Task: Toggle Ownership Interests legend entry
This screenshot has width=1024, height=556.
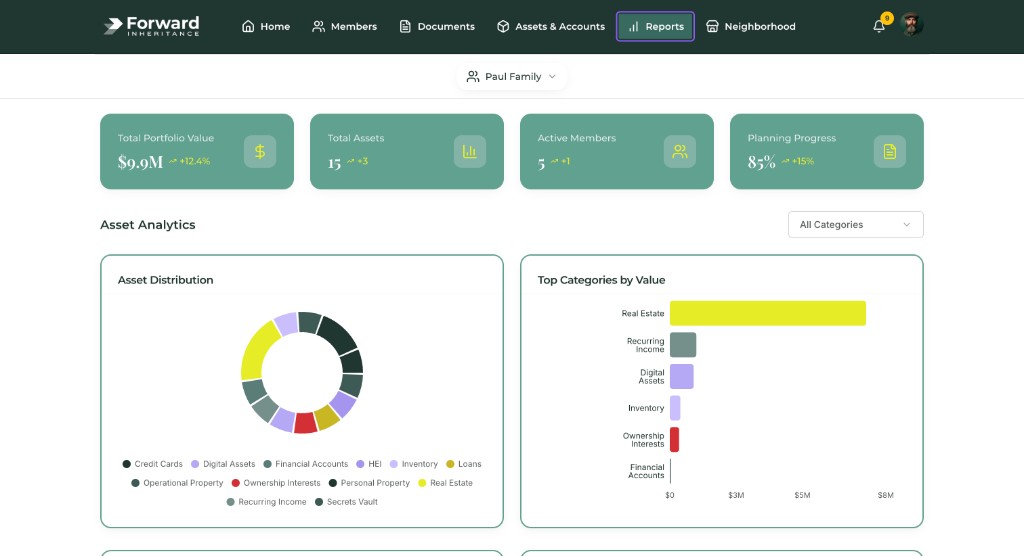Action: tap(277, 483)
